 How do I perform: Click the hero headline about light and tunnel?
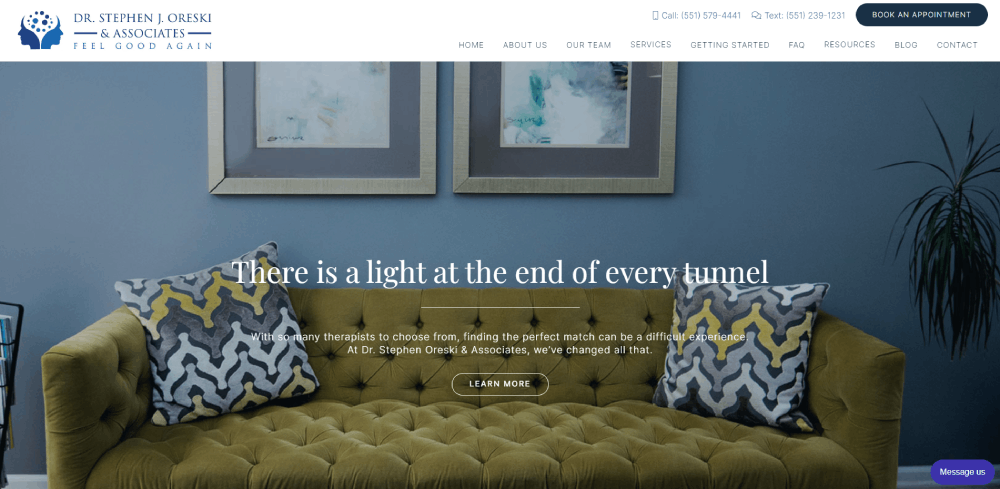[500, 273]
